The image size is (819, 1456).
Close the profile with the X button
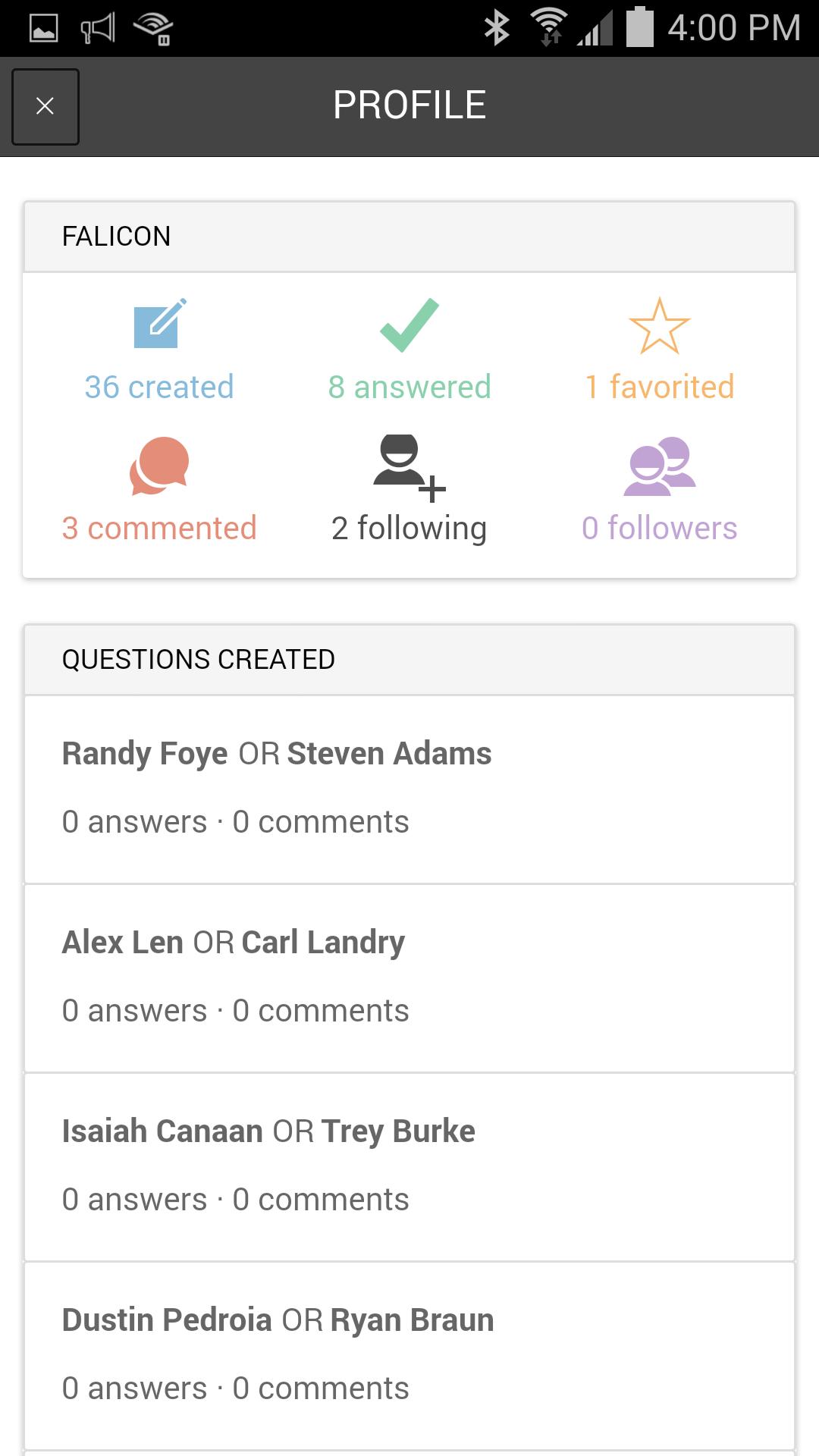click(x=45, y=106)
